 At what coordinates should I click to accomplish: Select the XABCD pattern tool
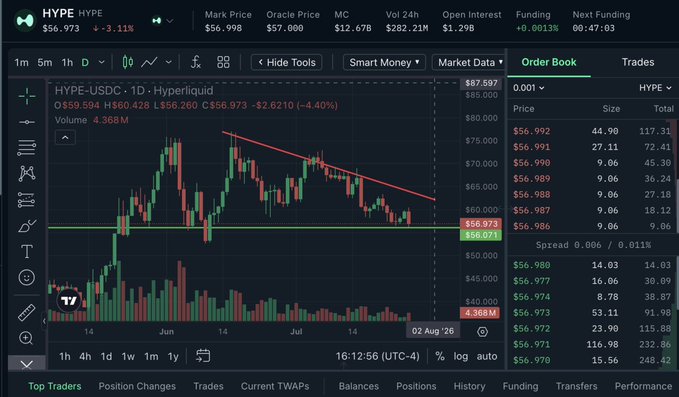[27, 174]
